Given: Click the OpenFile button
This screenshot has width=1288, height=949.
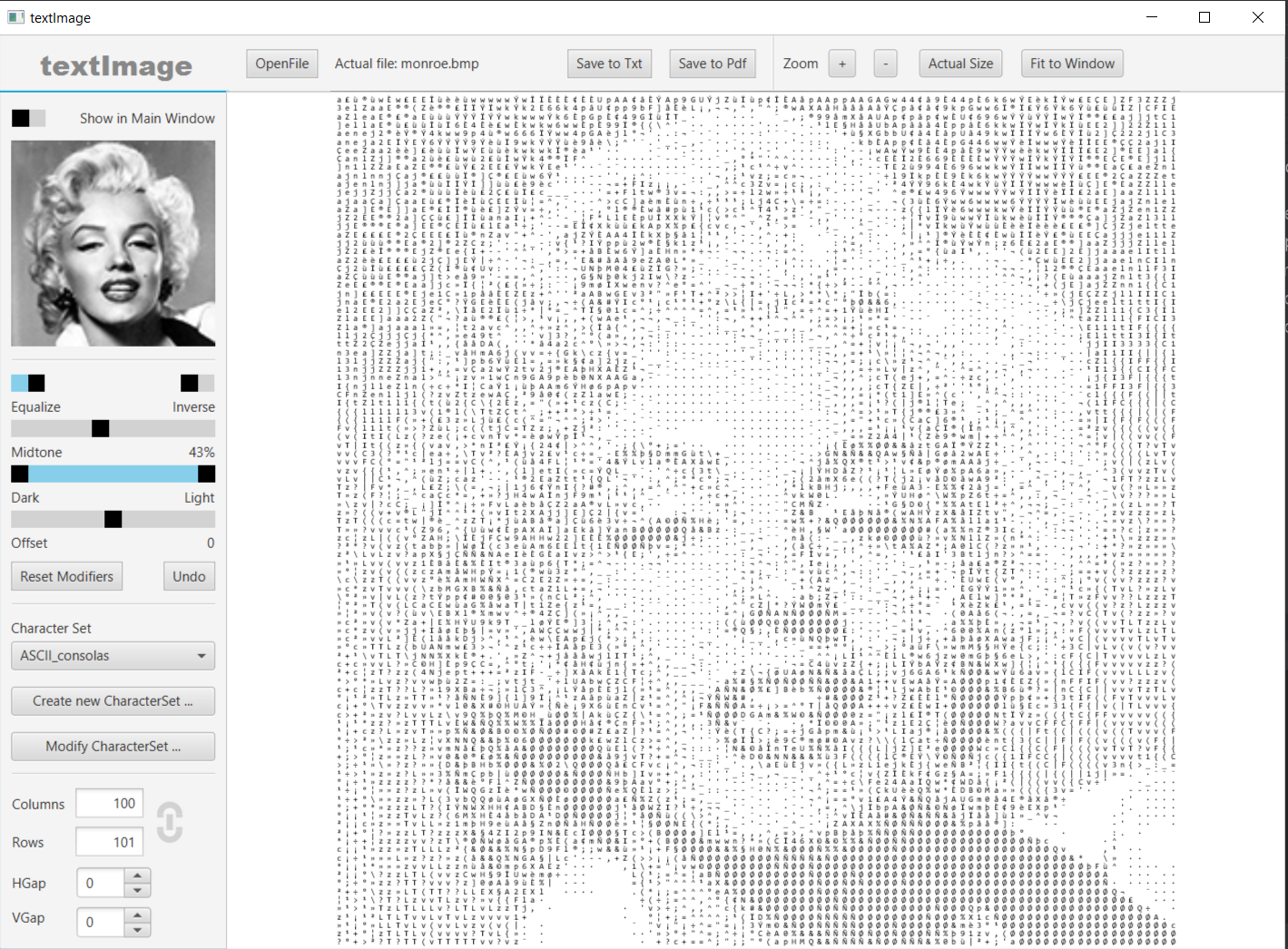Looking at the screenshot, I should [x=282, y=64].
